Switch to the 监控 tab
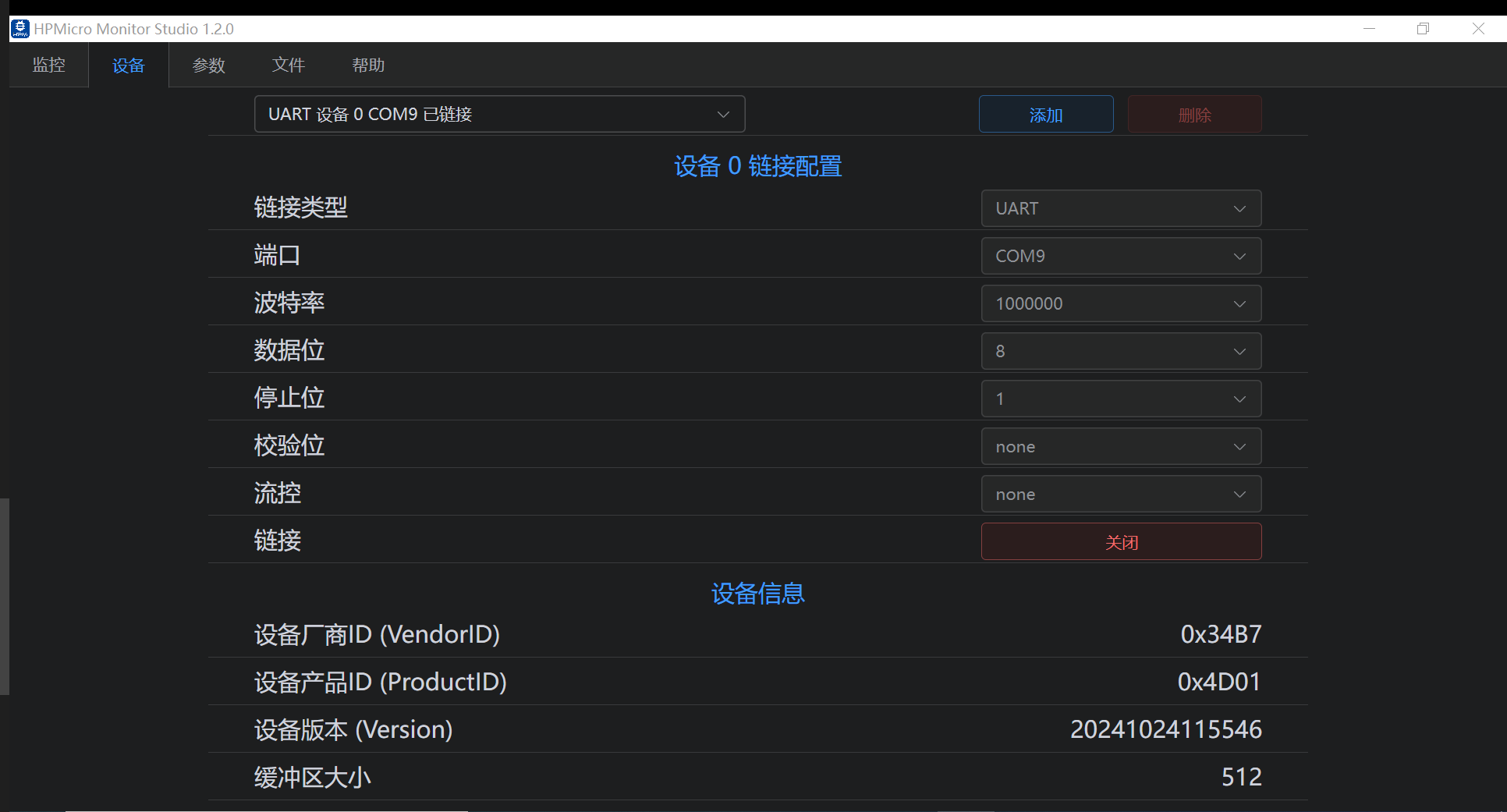This screenshot has width=1507, height=812. tap(49, 66)
